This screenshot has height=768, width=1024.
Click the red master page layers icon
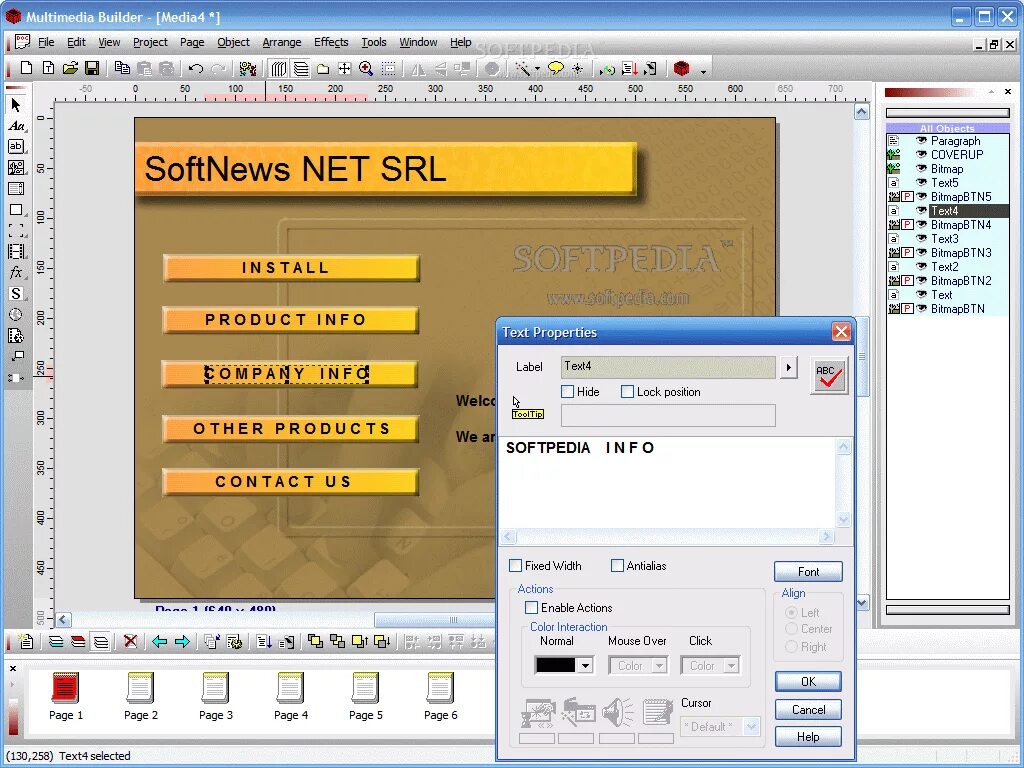pyautogui.click(x=78, y=641)
